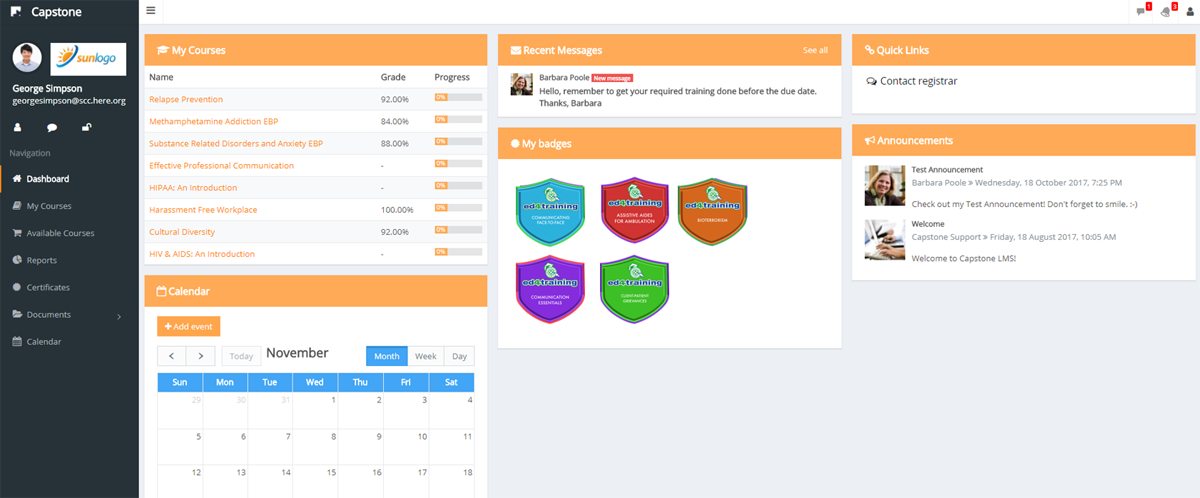
Task: Toggle the hamburger sidebar menu
Action: [150, 11]
